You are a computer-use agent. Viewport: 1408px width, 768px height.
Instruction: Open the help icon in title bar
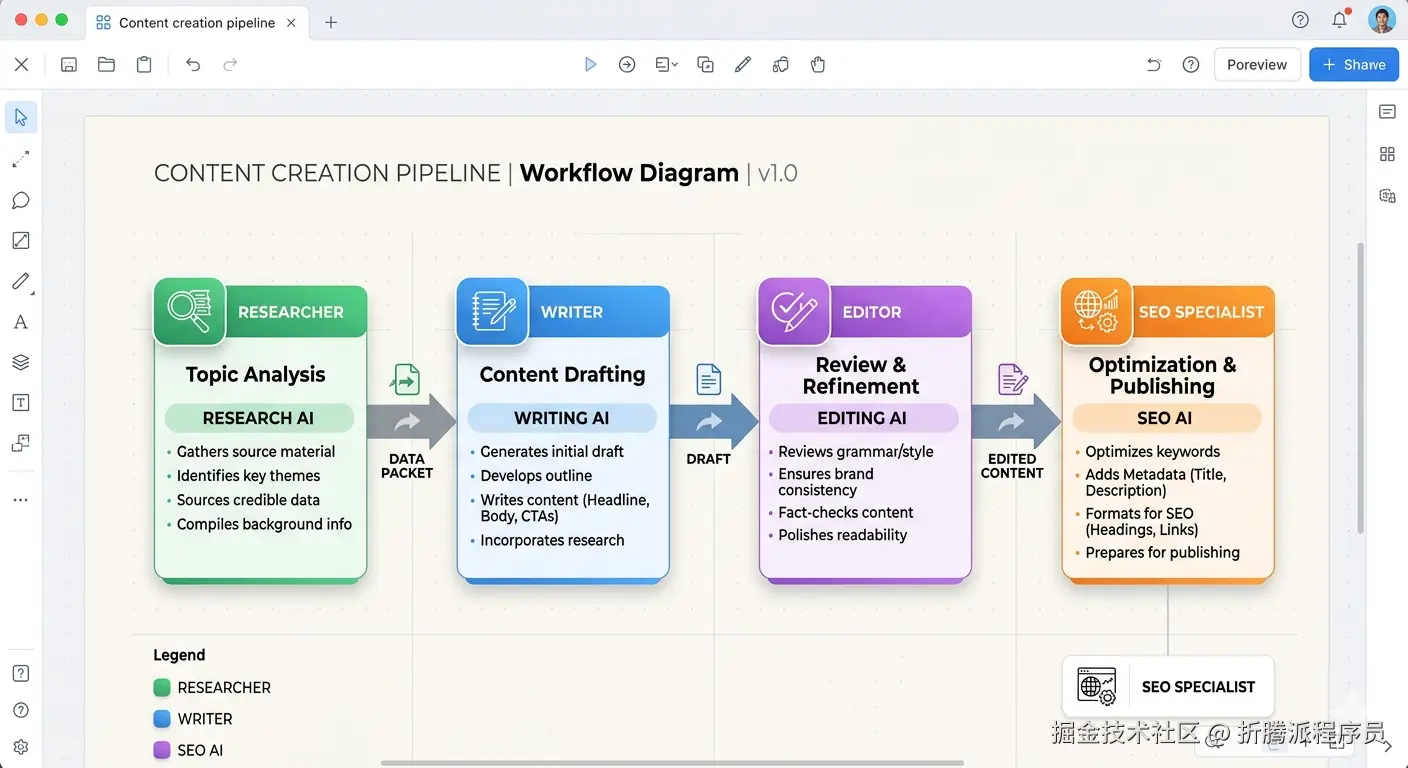[1300, 20]
